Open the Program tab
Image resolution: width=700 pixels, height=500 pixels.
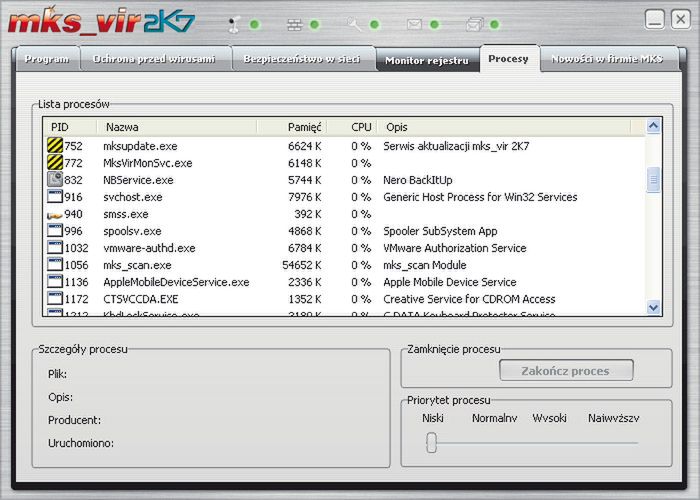(x=47, y=59)
